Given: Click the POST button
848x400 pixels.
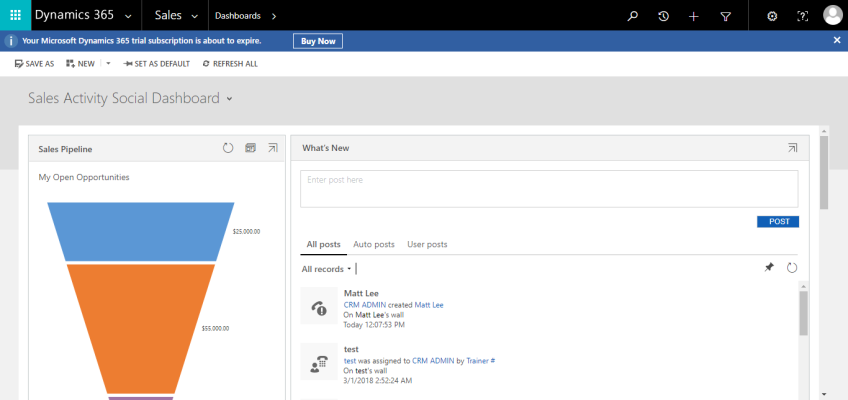Looking at the screenshot, I should [778, 222].
